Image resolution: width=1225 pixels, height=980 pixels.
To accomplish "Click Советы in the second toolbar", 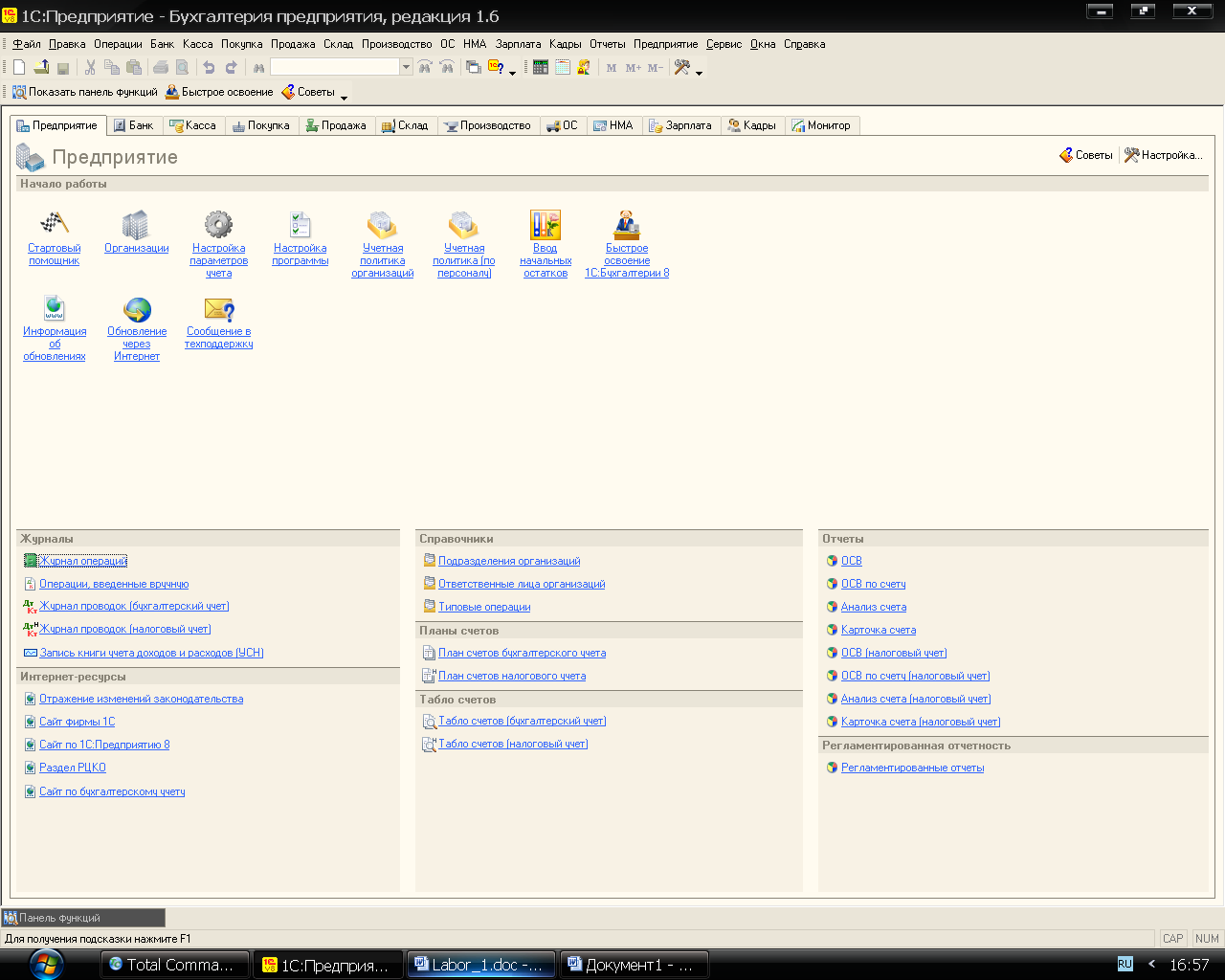I will click(308, 92).
